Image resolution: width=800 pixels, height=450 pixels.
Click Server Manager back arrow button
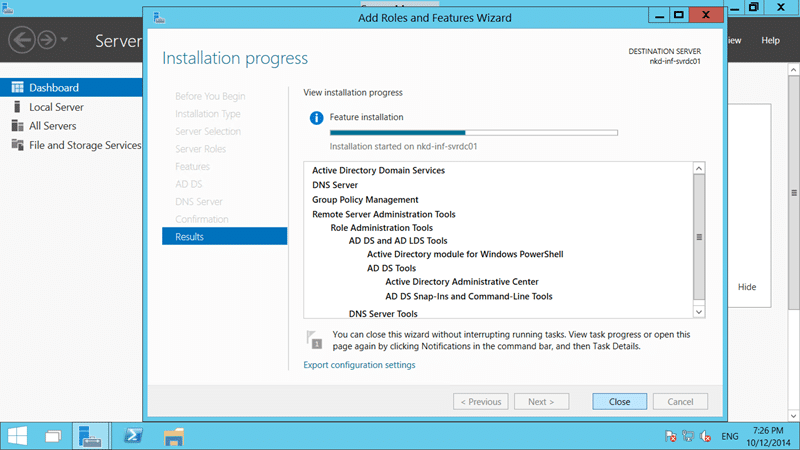22,40
